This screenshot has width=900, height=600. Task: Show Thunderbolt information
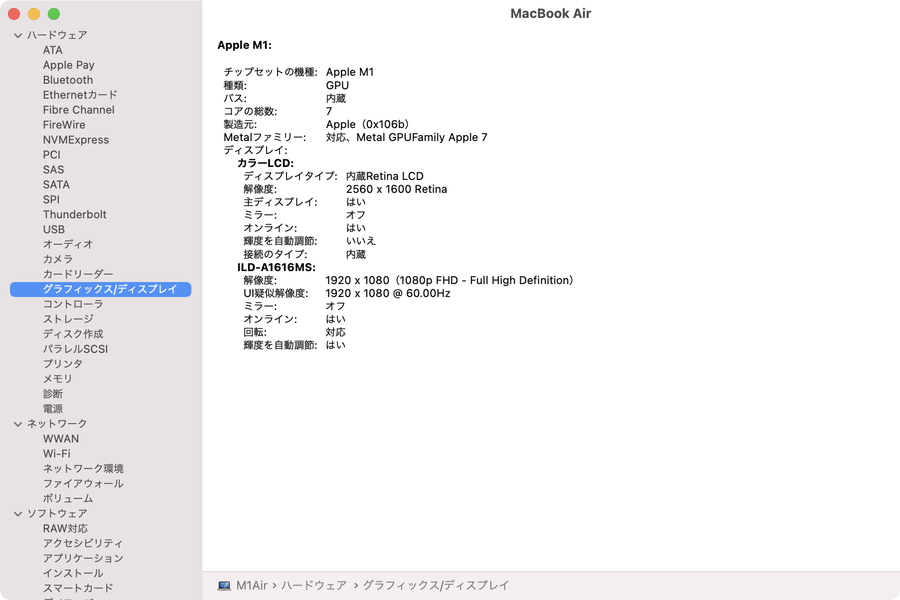point(75,215)
